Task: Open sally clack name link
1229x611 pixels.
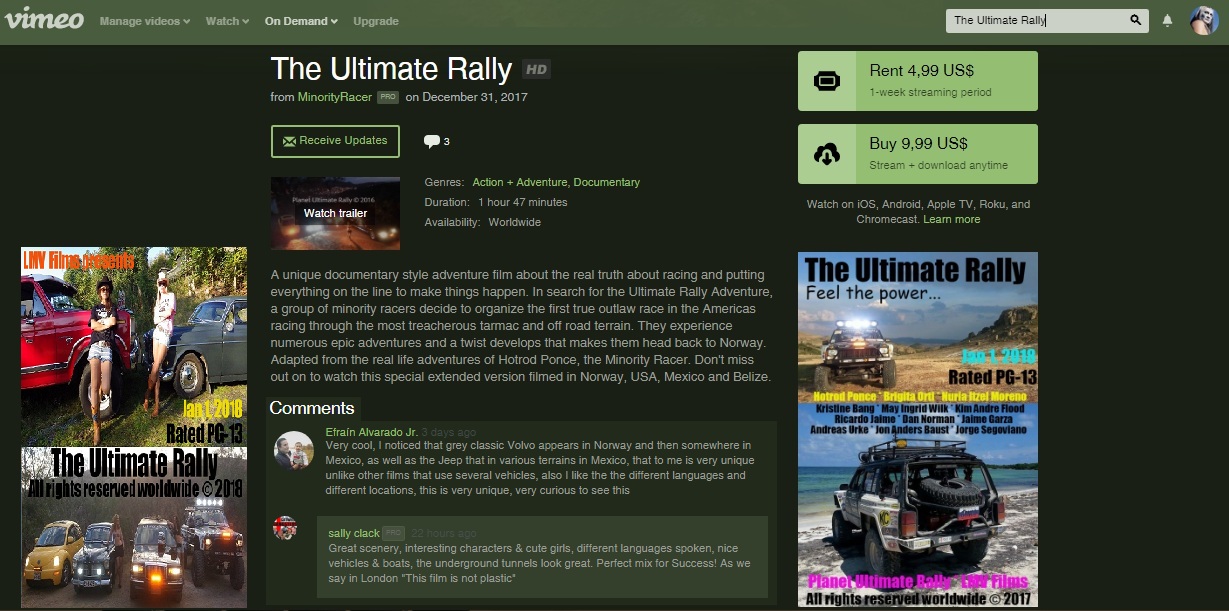Action: tap(354, 534)
